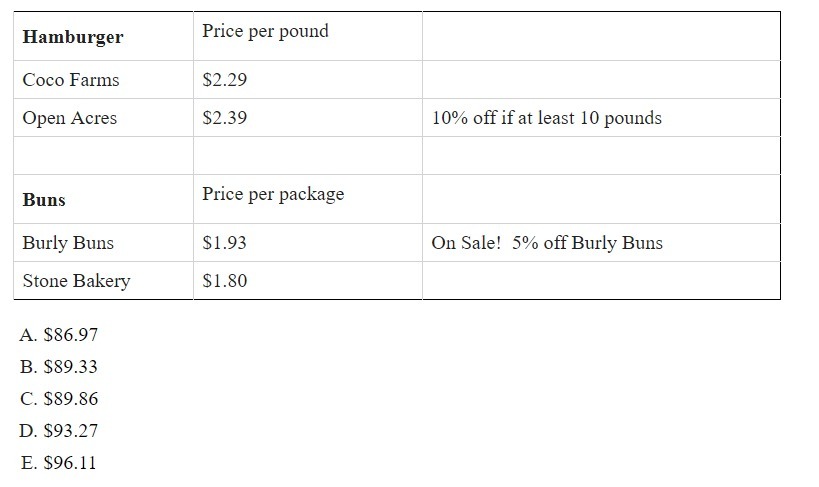This screenshot has height=487, width=819.
Task: Click the Price per package heading
Action: [273, 194]
